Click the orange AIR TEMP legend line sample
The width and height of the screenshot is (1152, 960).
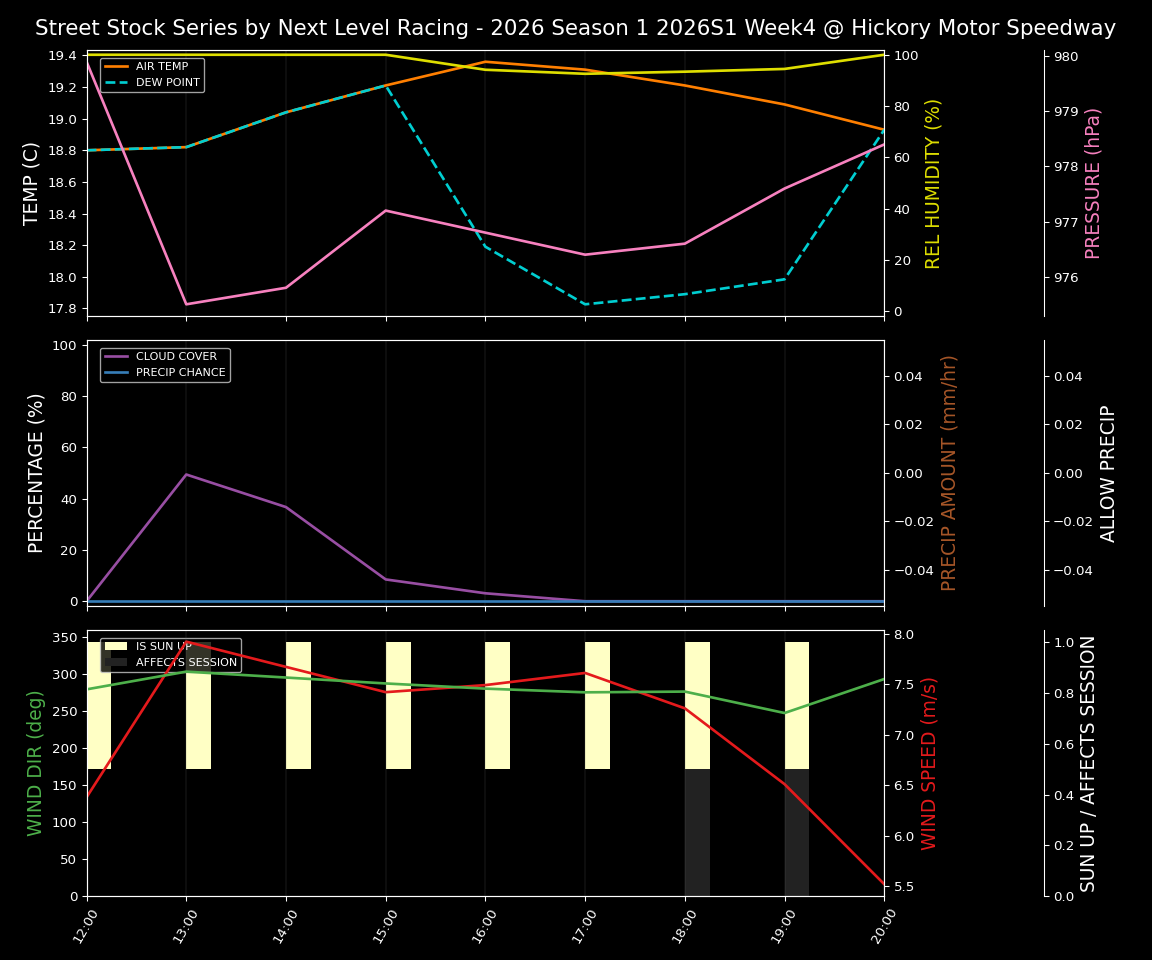117,65
